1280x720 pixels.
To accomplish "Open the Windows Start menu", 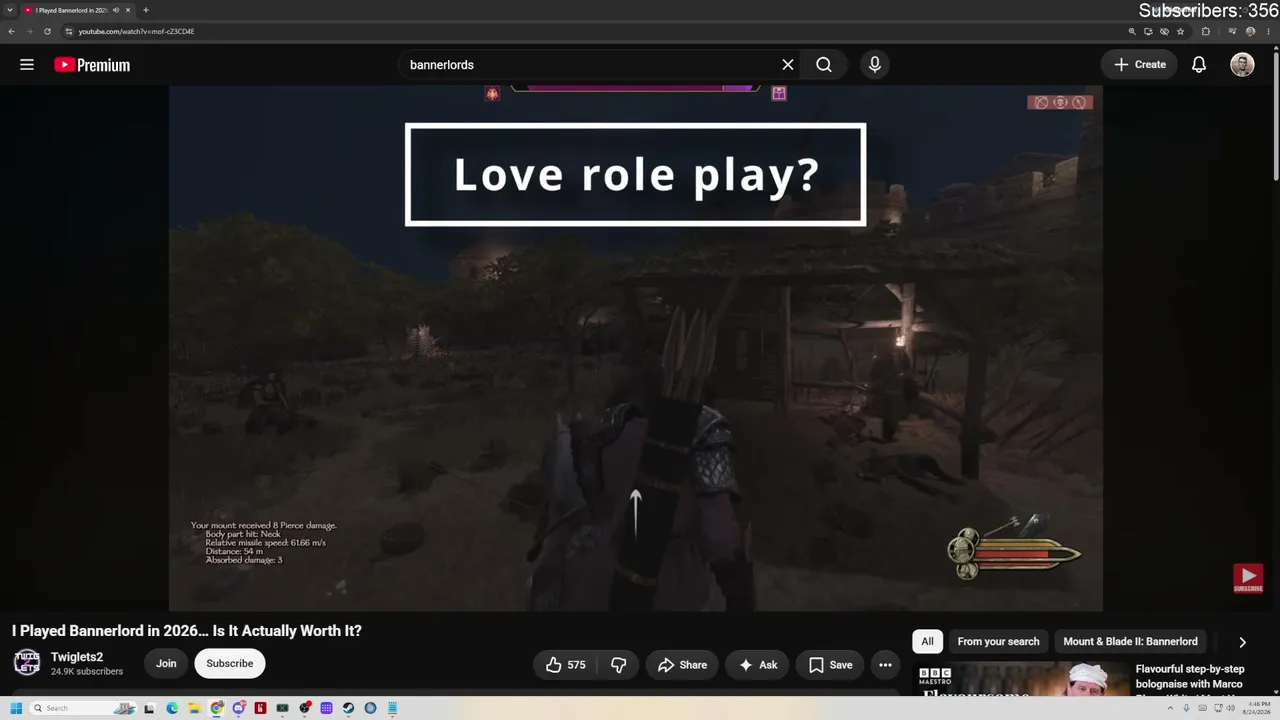I will click(16, 708).
